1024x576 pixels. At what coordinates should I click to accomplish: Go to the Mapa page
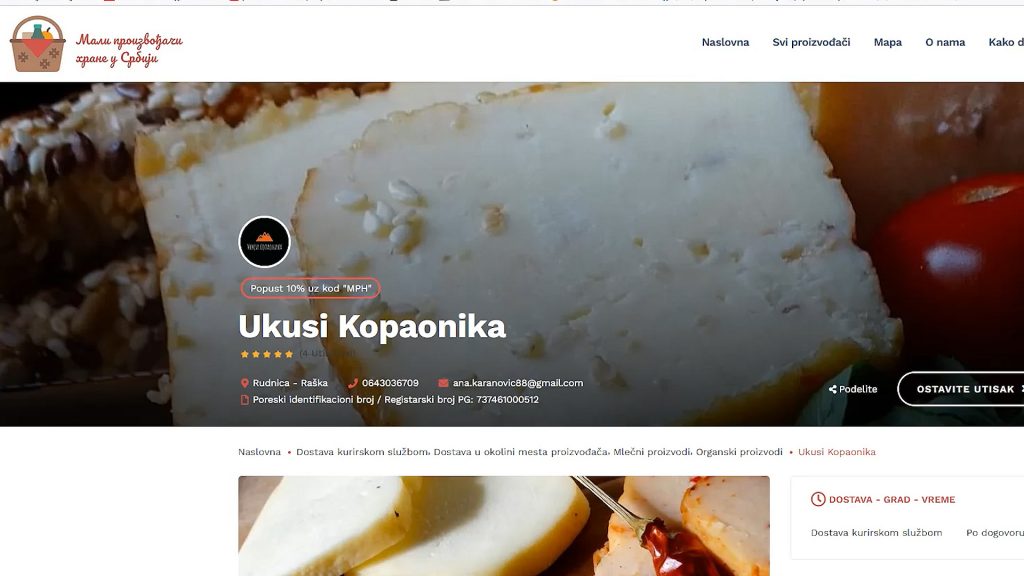tap(888, 42)
